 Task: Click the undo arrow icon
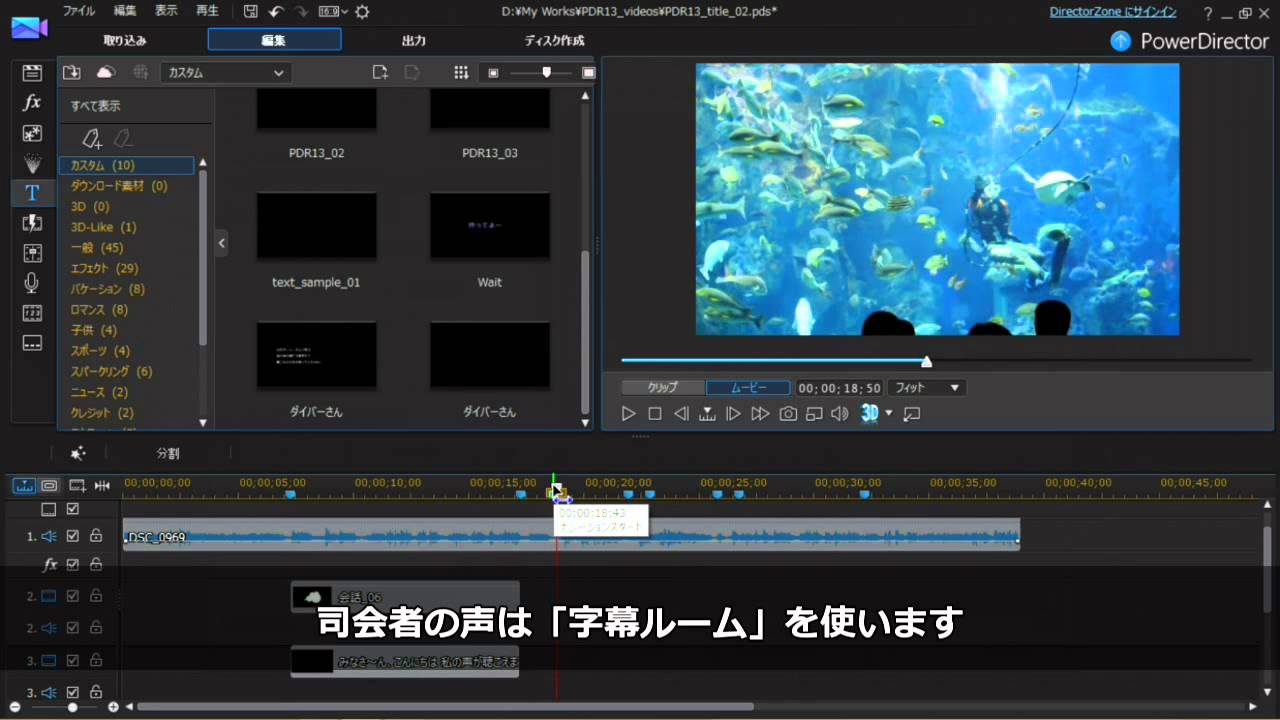click(276, 12)
